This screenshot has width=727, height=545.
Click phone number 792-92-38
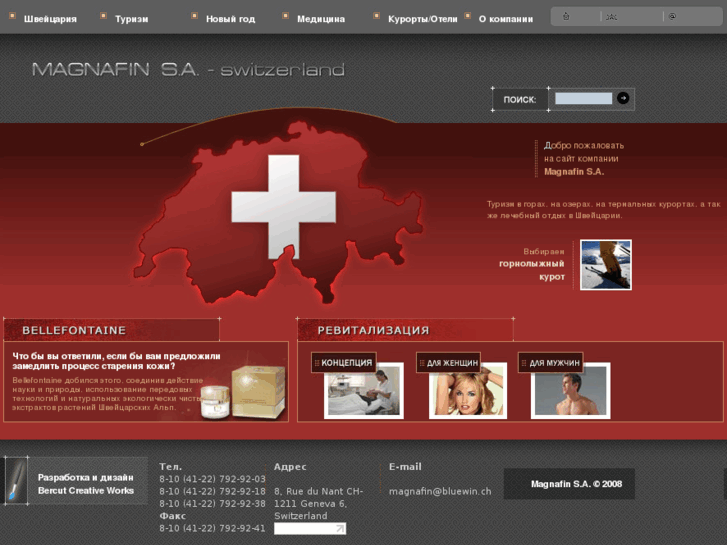(212, 503)
